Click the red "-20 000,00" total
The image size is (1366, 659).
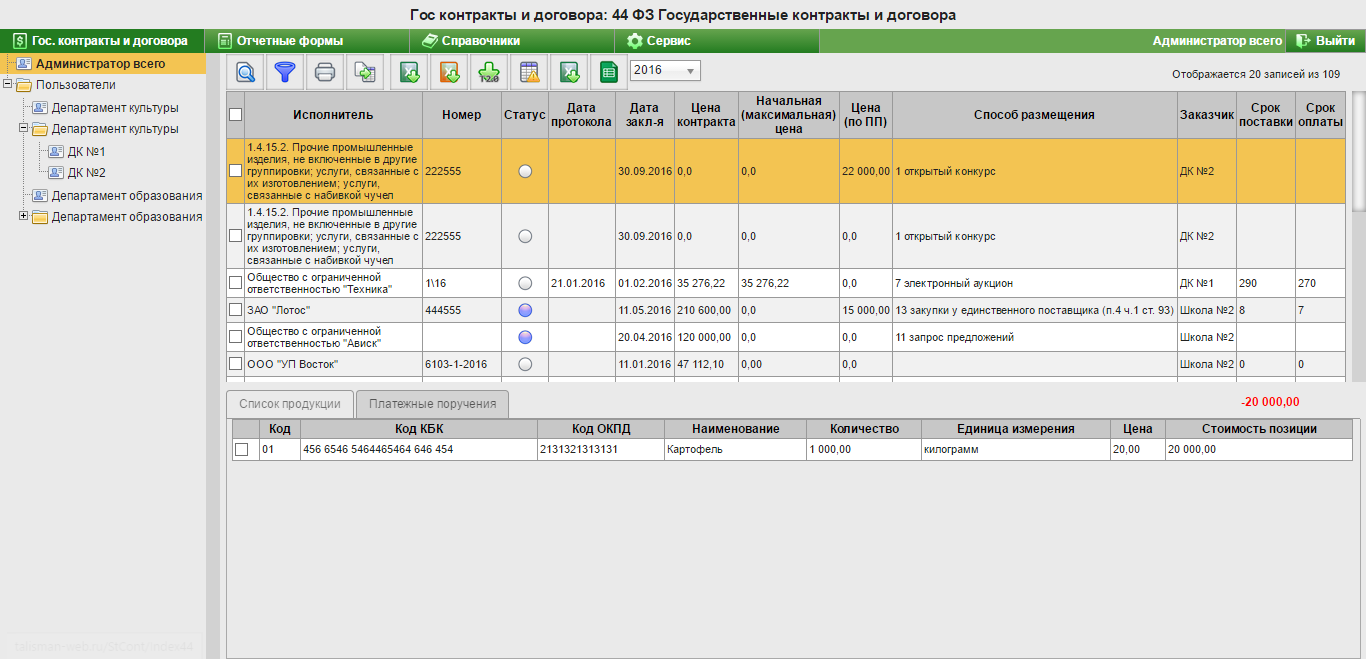click(1270, 402)
